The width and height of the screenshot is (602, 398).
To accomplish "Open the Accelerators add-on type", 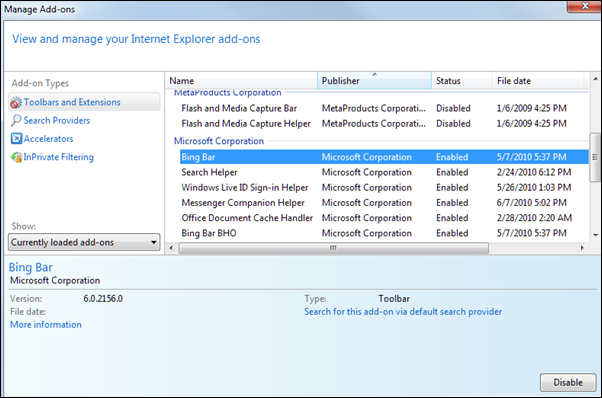I will coord(48,139).
